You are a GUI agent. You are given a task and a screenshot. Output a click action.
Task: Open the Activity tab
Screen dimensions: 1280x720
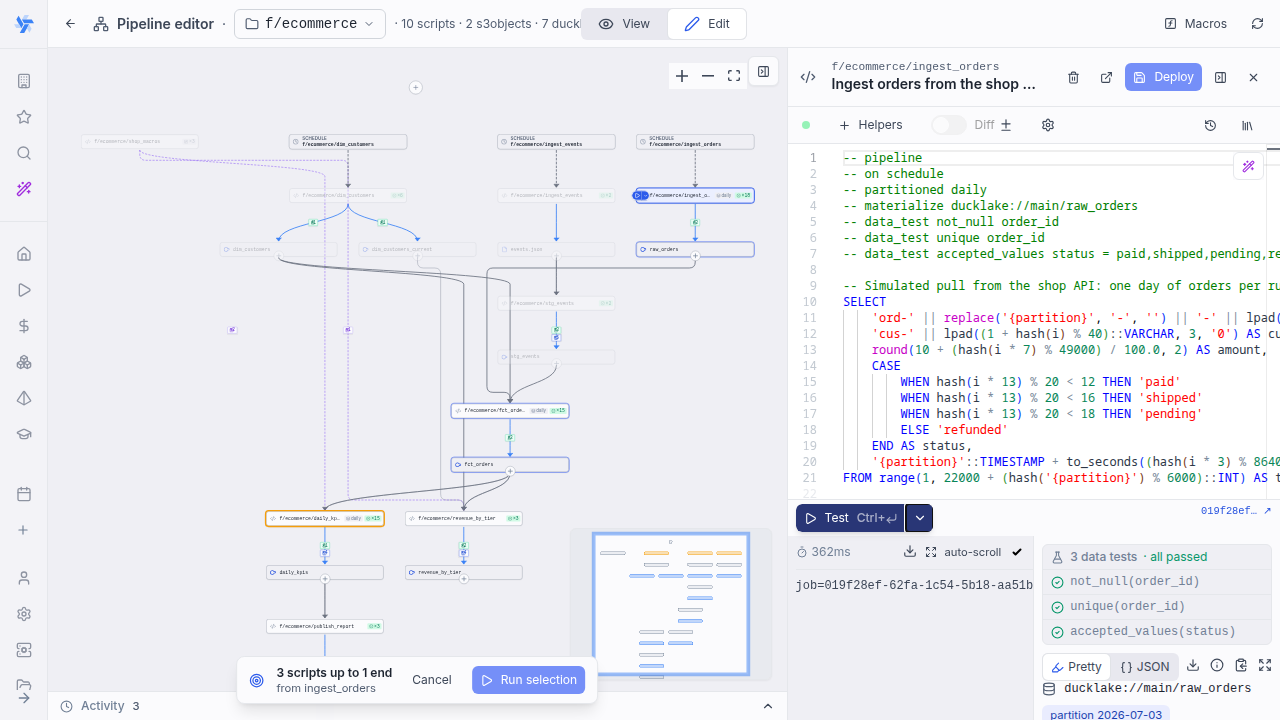click(x=100, y=706)
